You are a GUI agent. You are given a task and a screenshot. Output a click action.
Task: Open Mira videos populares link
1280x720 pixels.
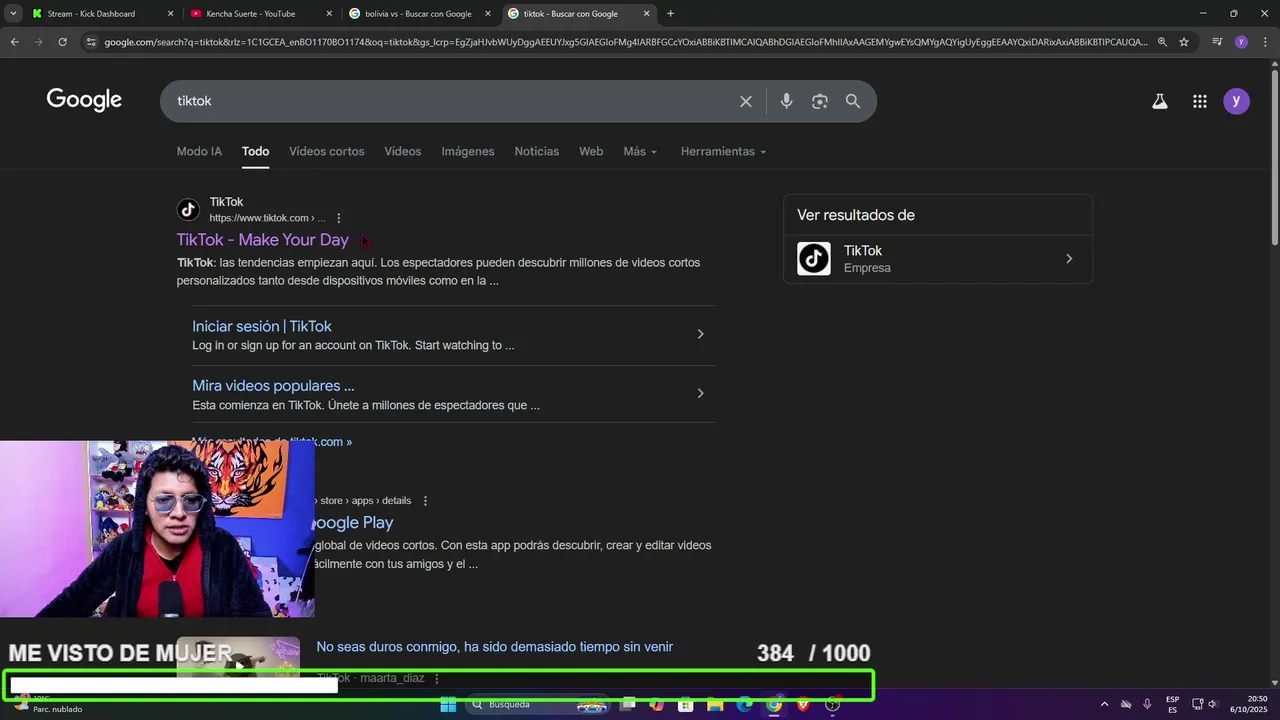(x=273, y=386)
